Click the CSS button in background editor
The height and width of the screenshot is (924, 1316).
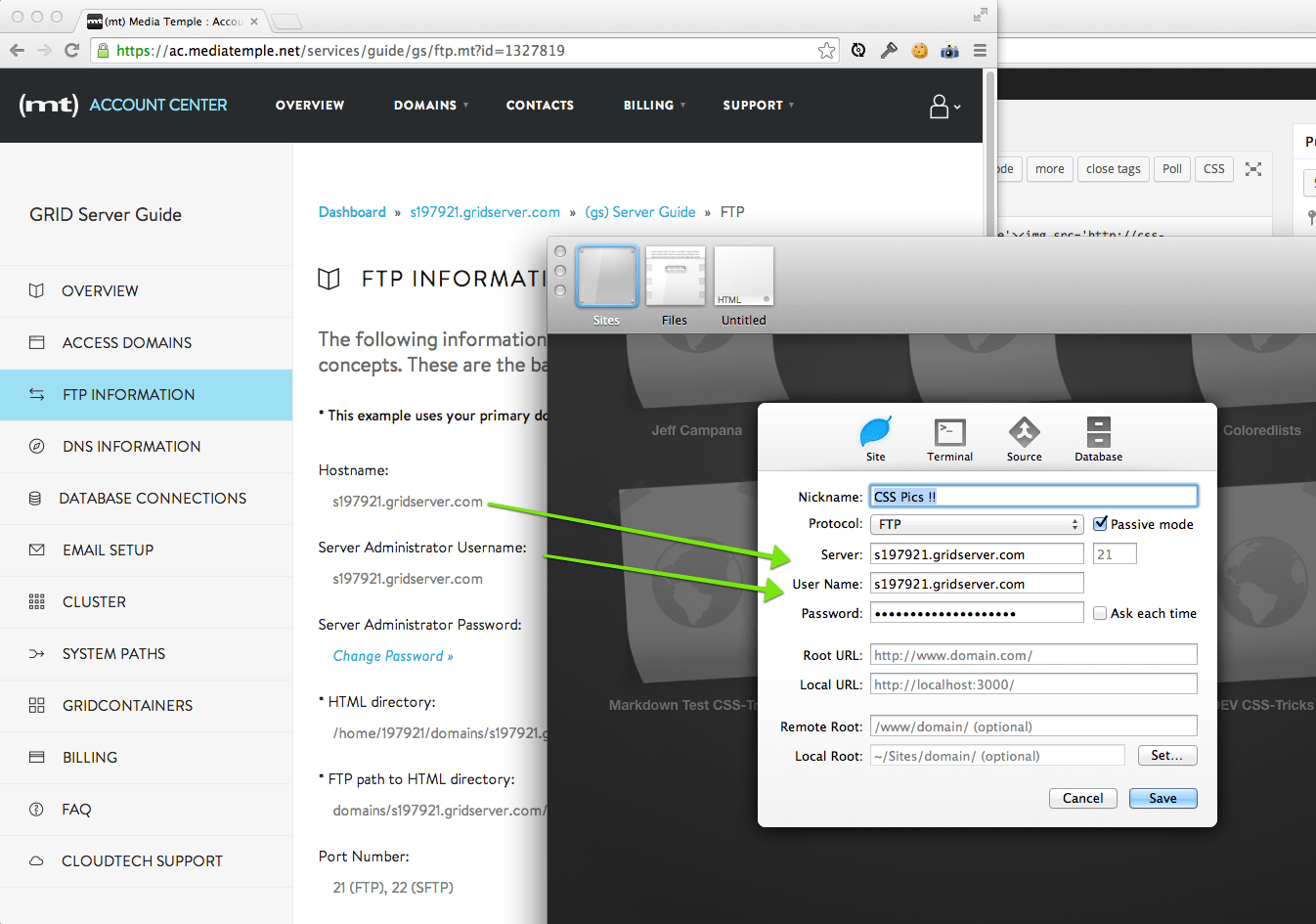point(1213,169)
